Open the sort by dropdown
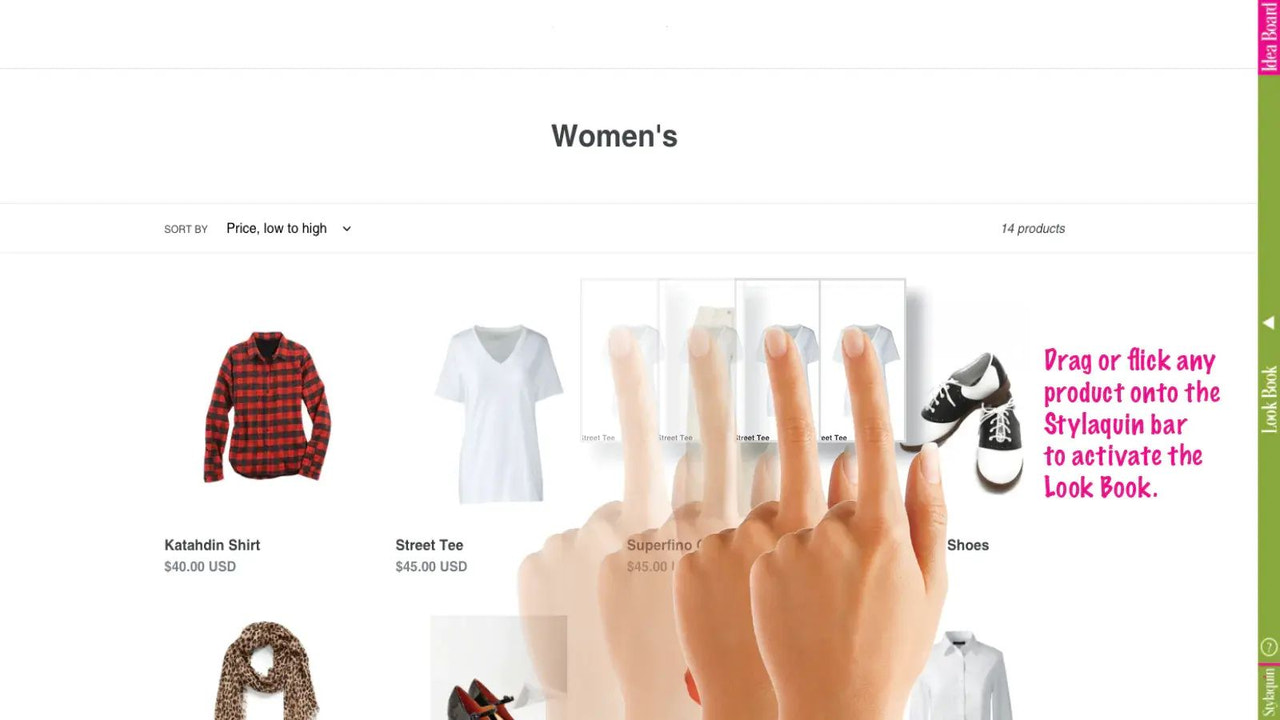Image resolution: width=1280 pixels, height=720 pixels. (289, 229)
